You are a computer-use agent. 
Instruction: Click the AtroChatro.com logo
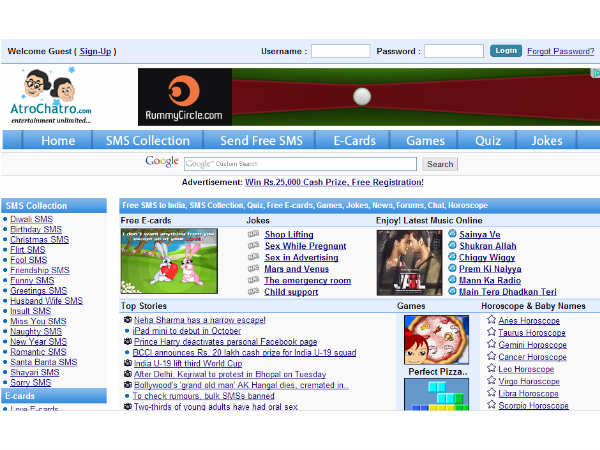51,96
